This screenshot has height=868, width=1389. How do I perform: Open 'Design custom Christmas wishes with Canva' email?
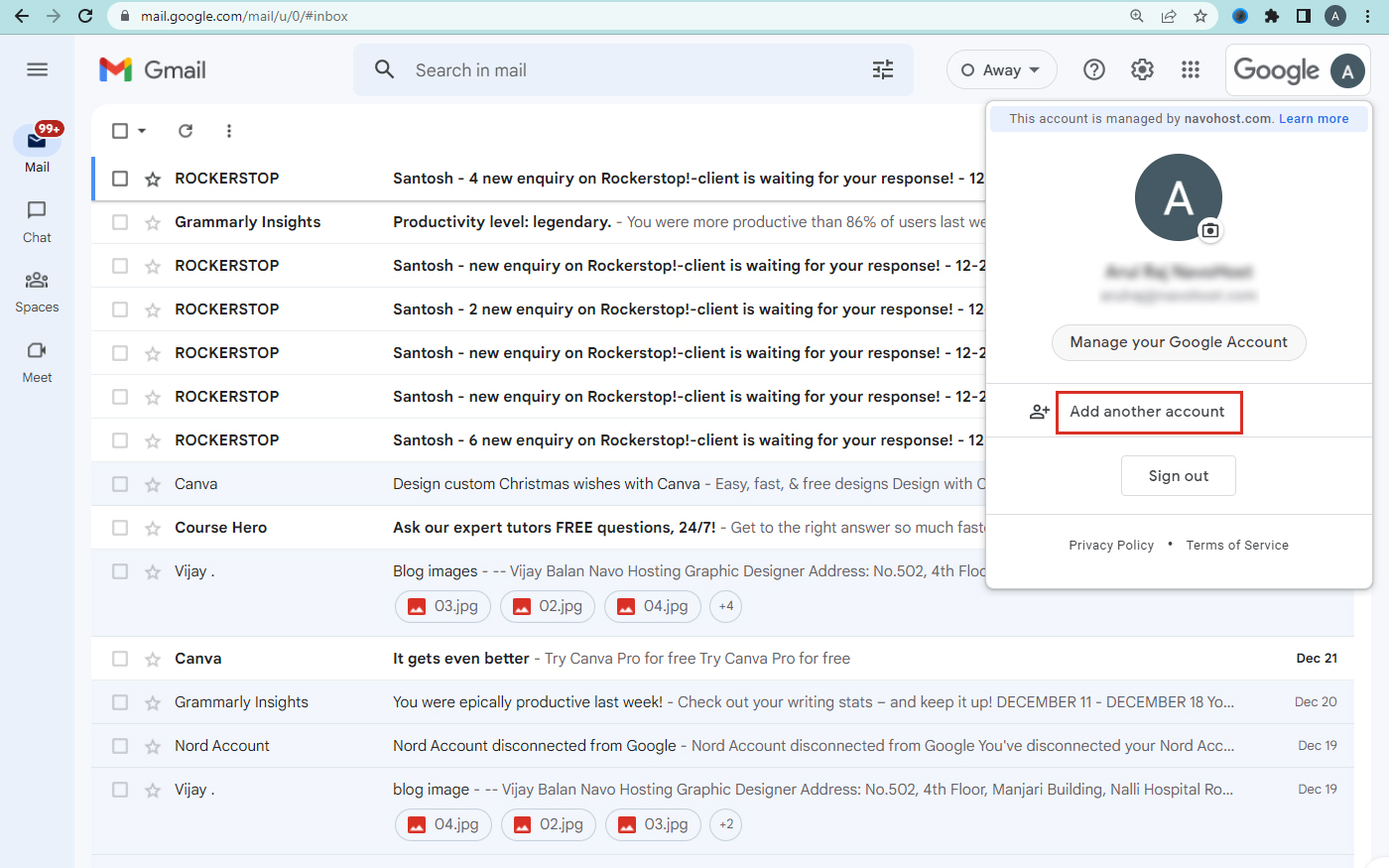click(x=538, y=484)
